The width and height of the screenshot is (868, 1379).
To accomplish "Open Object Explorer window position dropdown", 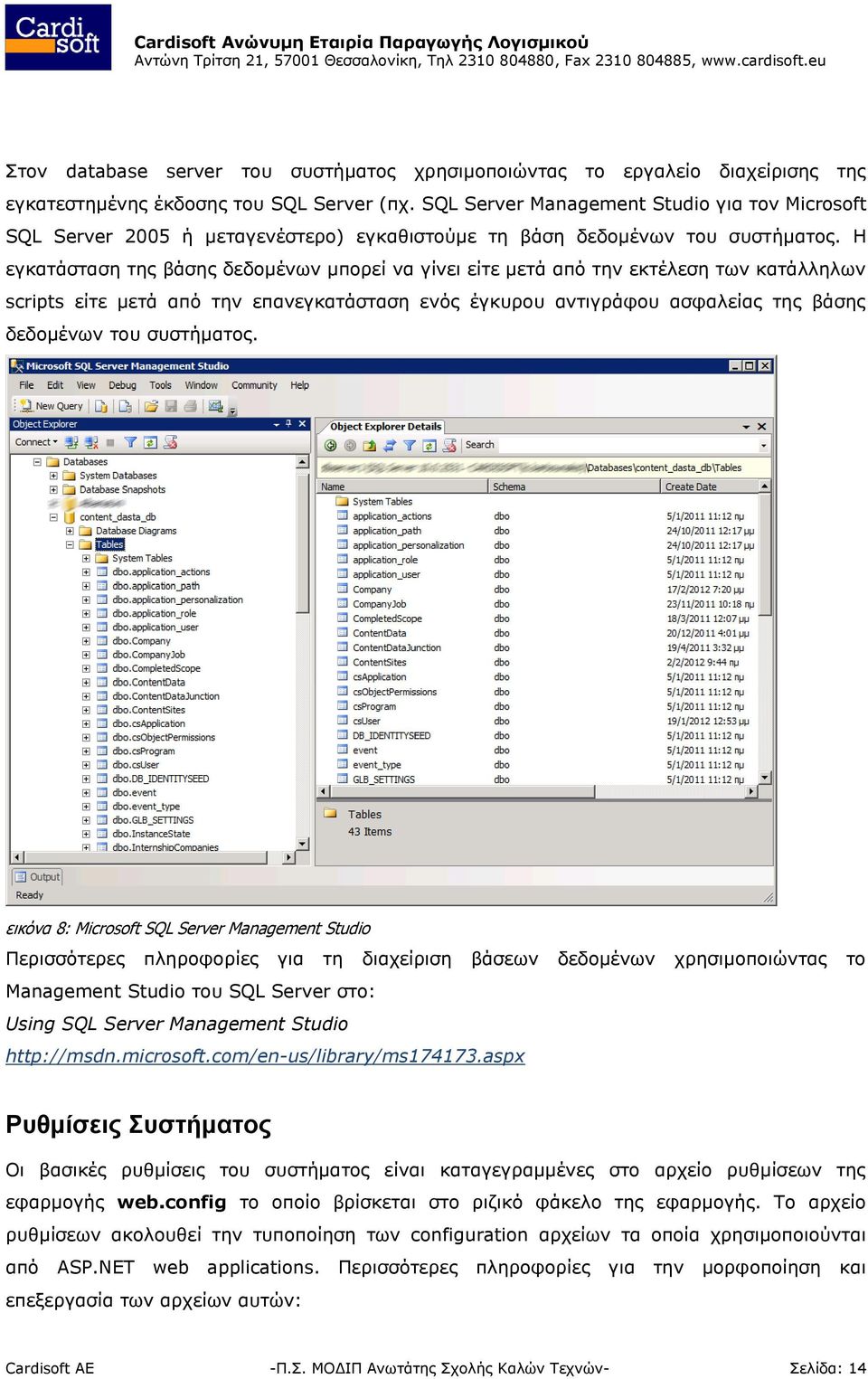I will pos(277,424).
